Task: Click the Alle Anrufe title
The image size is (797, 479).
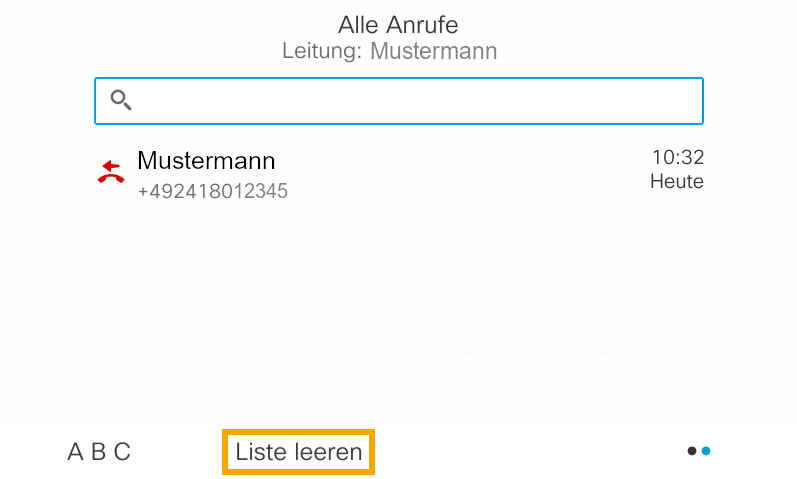Action: pyautogui.click(x=398, y=24)
